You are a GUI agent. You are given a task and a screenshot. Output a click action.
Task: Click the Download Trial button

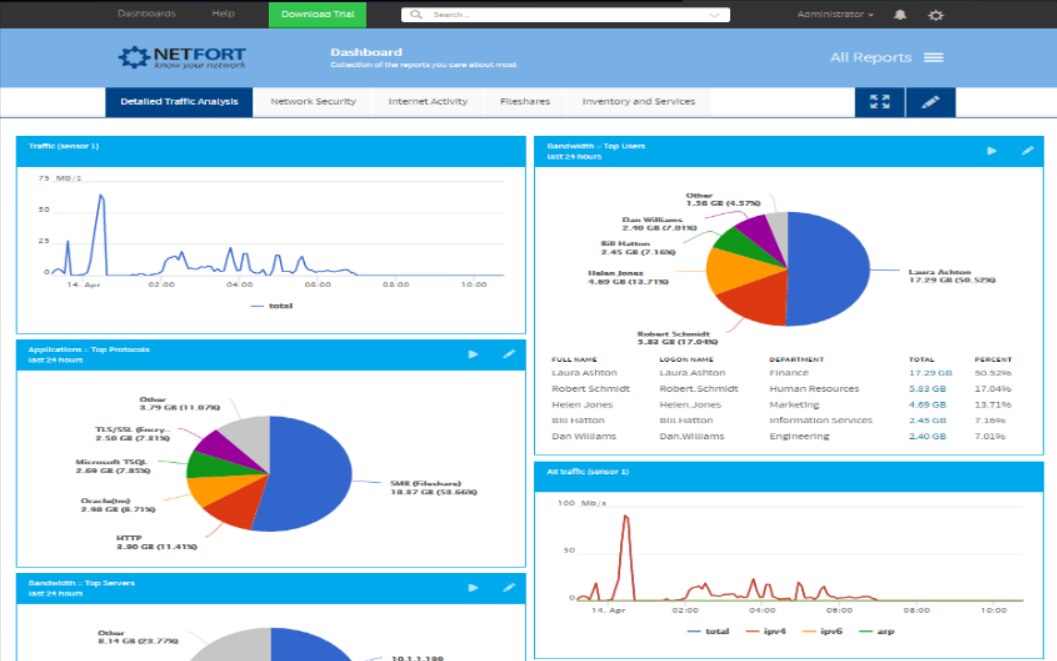coord(317,14)
